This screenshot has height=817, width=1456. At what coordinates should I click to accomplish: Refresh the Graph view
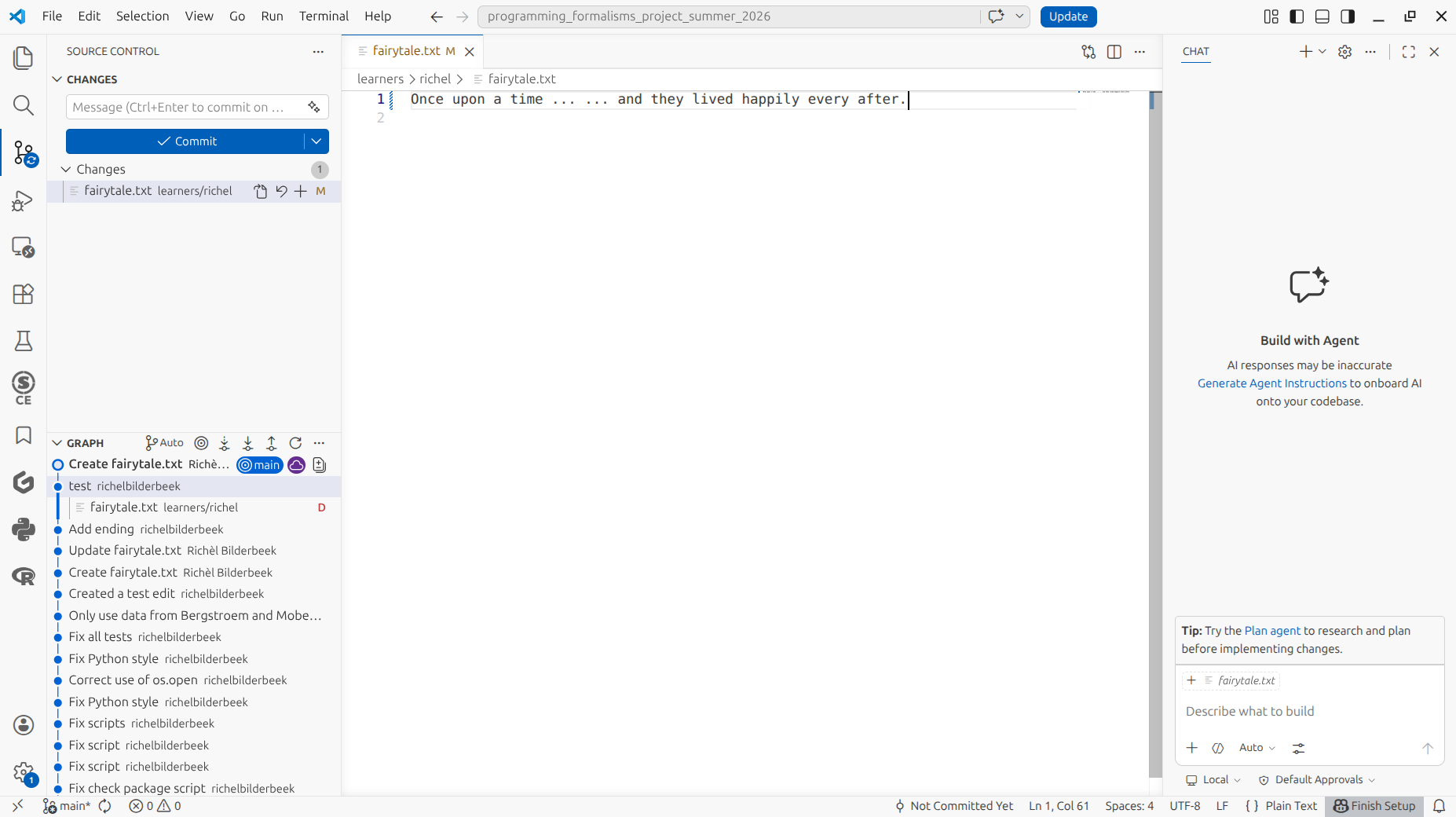click(x=295, y=443)
